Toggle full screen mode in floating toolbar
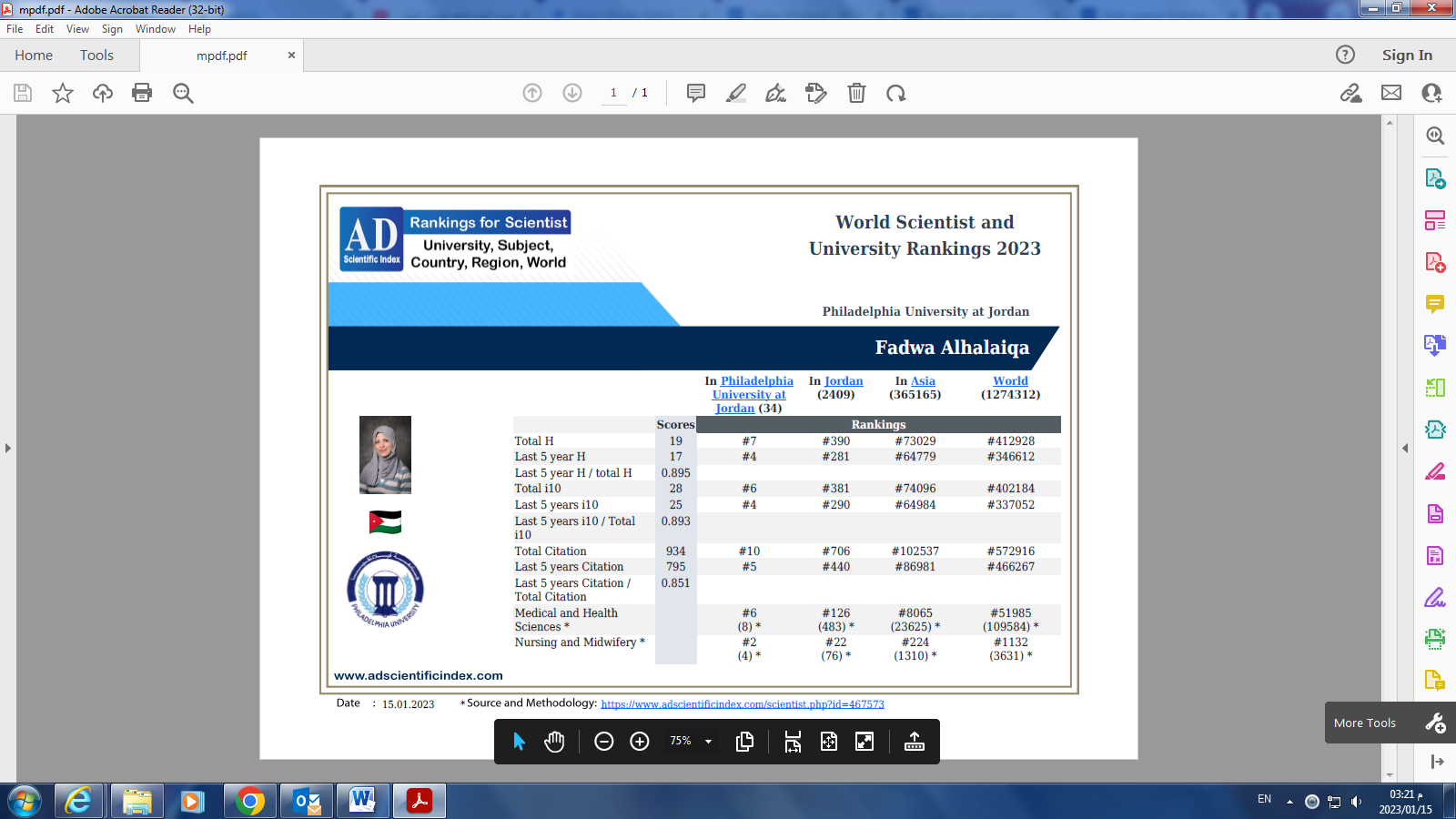 click(x=864, y=742)
